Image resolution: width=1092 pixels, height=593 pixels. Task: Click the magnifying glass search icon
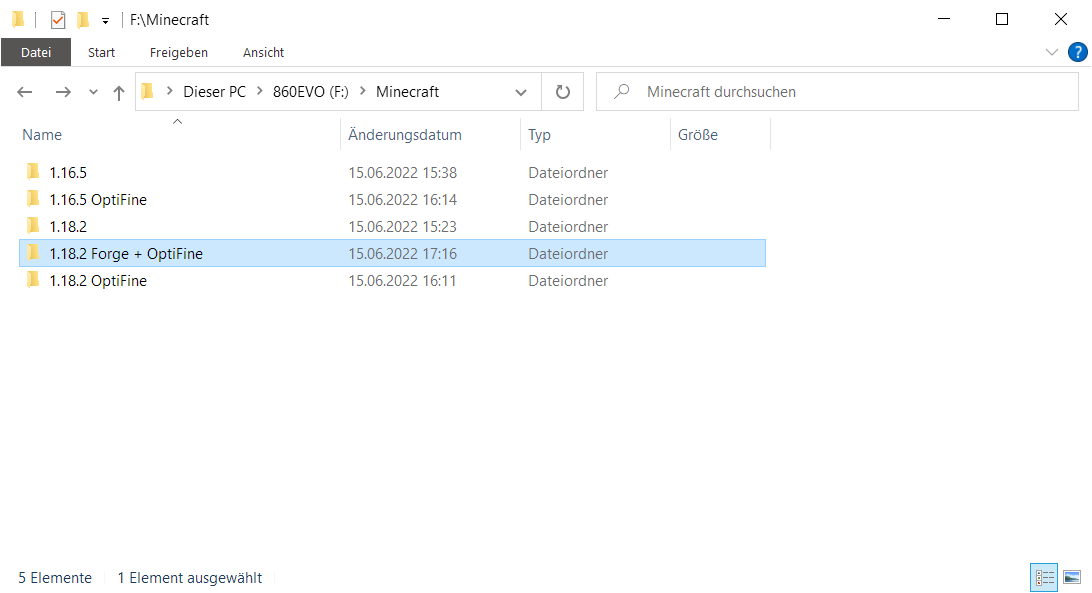(622, 91)
